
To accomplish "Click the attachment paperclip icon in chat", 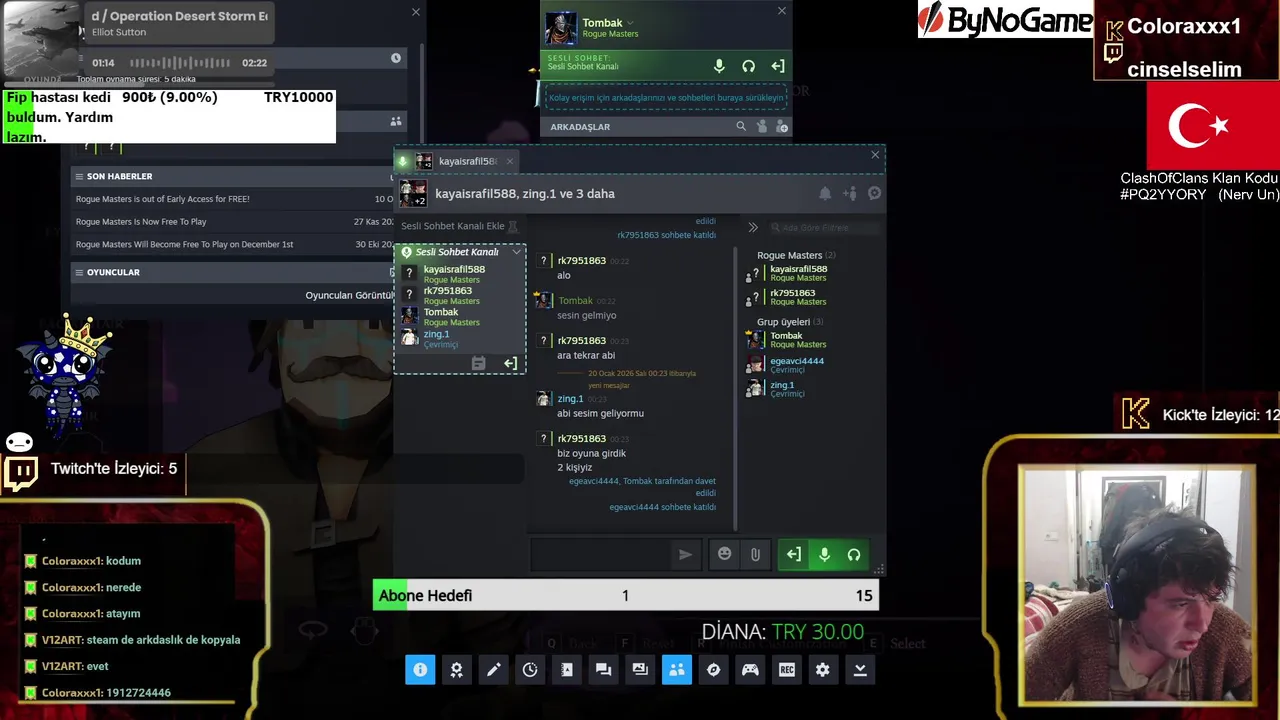I will pos(755,554).
